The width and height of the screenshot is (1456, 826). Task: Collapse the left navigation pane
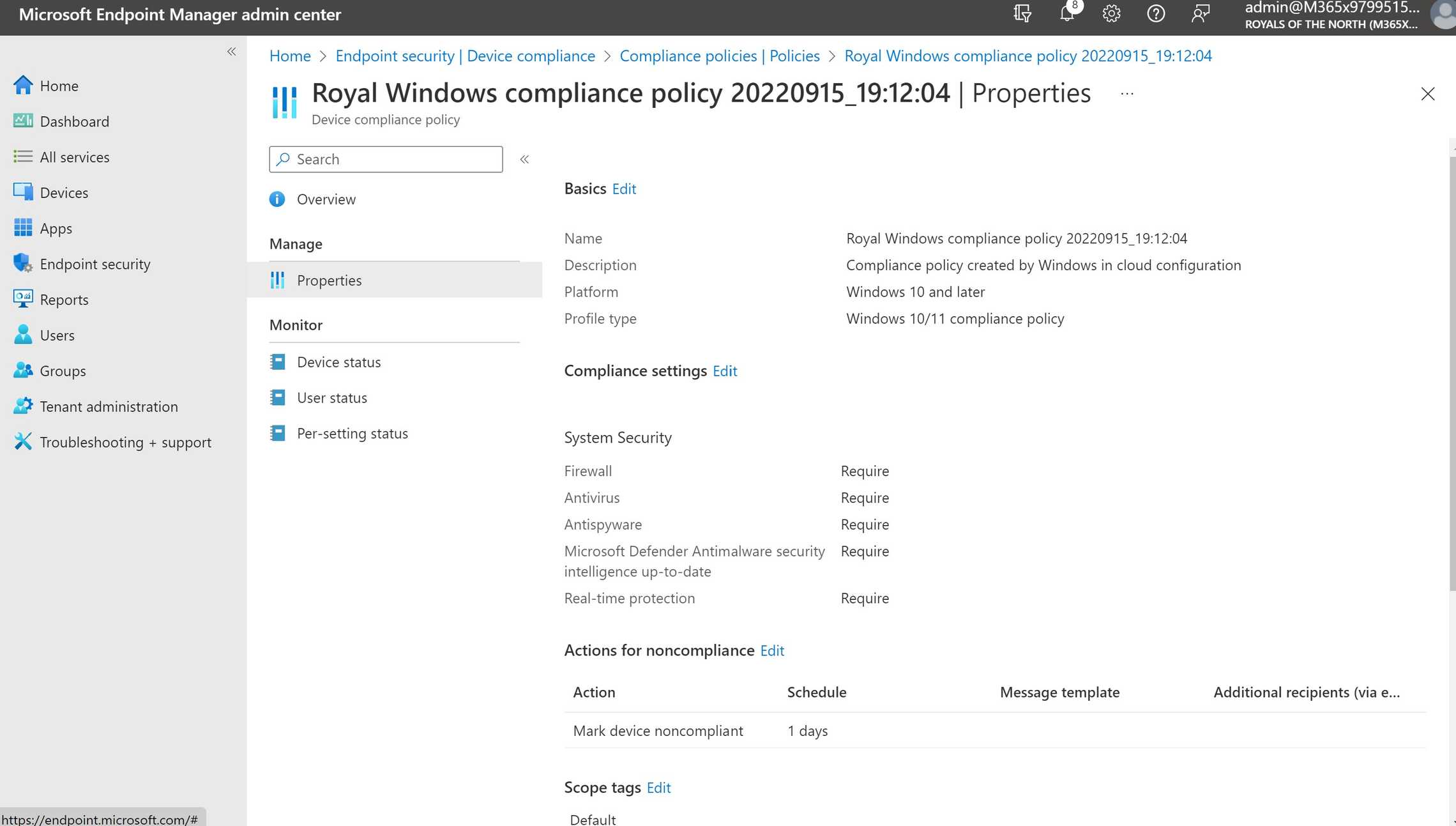point(231,51)
